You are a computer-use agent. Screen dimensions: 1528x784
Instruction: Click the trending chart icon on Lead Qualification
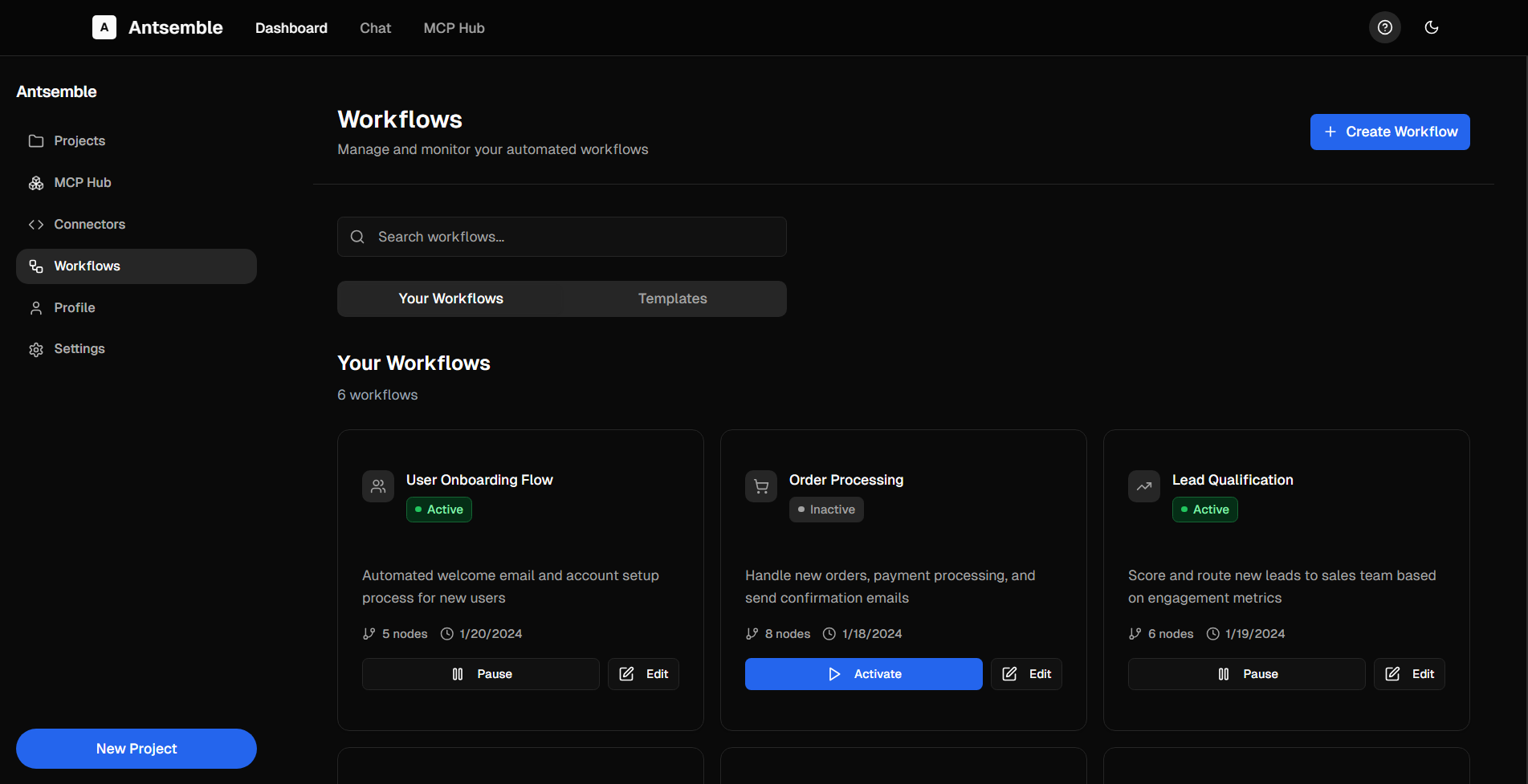(x=1143, y=485)
